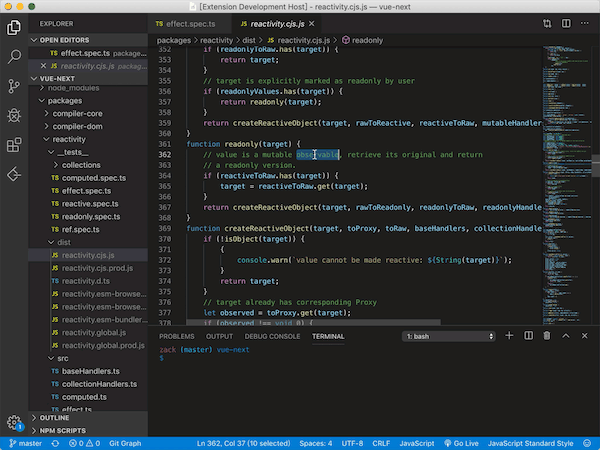
Task: Click the master branch indicator in status bar
Action: (x=25, y=443)
